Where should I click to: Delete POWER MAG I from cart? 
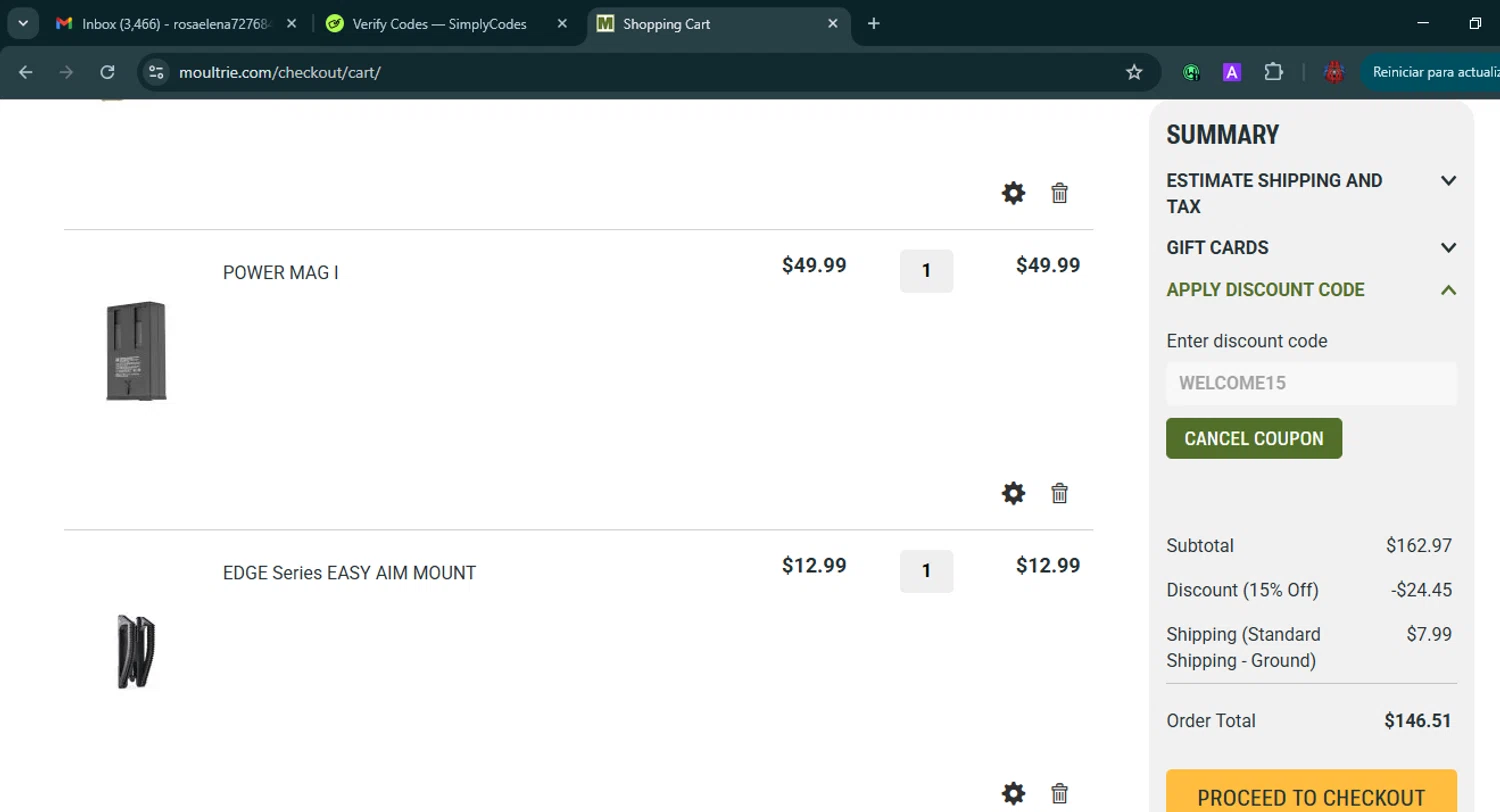tap(1060, 493)
